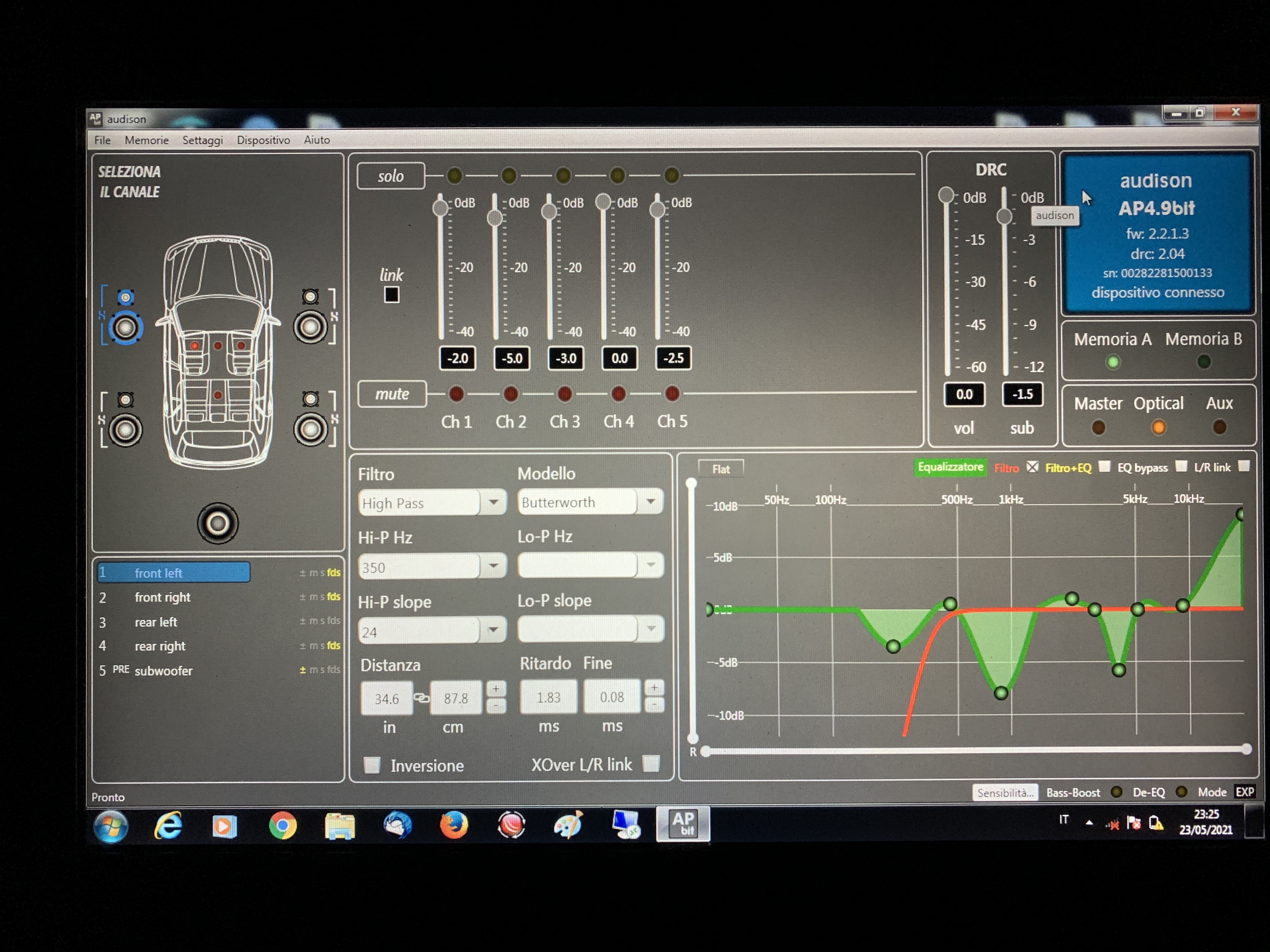
Task: Mute channel Ch 1
Action: coord(456,394)
